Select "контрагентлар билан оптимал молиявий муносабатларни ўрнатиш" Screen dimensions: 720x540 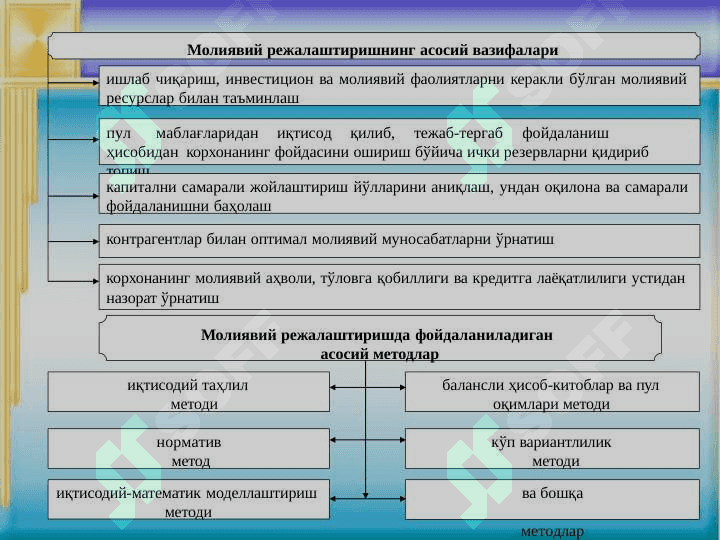click(x=399, y=241)
